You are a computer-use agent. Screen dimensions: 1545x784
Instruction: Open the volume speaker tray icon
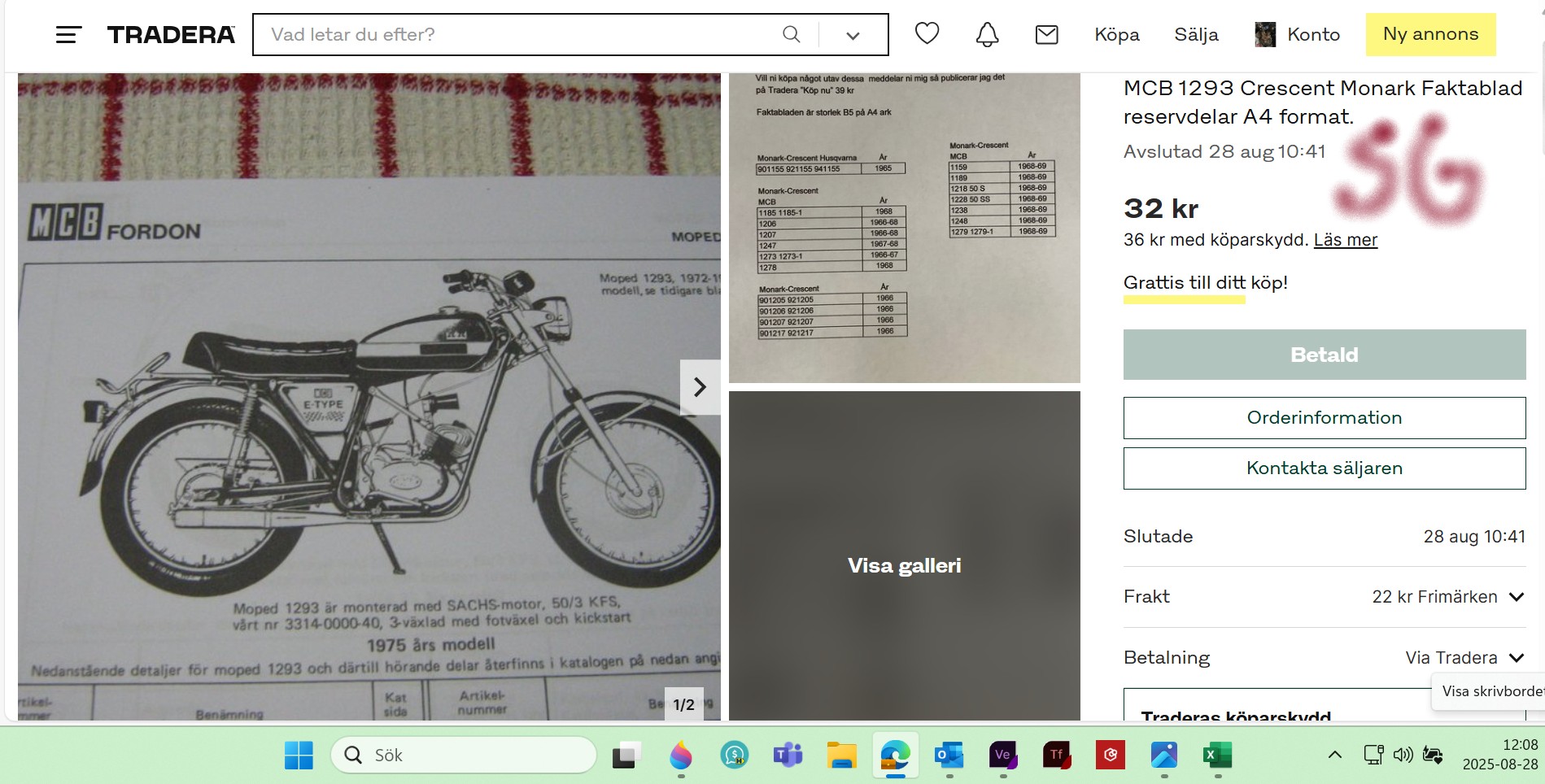pyautogui.click(x=1403, y=756)
